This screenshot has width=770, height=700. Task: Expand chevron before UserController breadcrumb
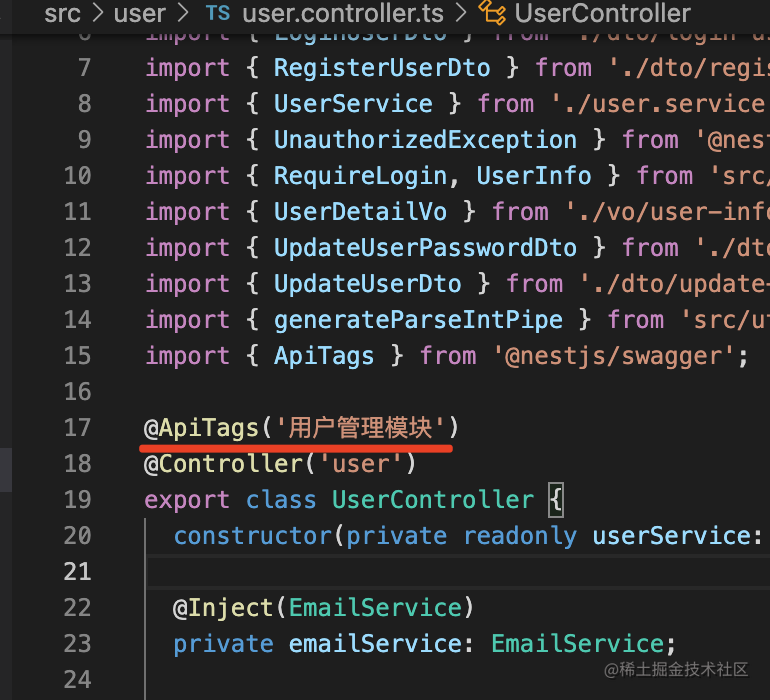click(461, 13)
